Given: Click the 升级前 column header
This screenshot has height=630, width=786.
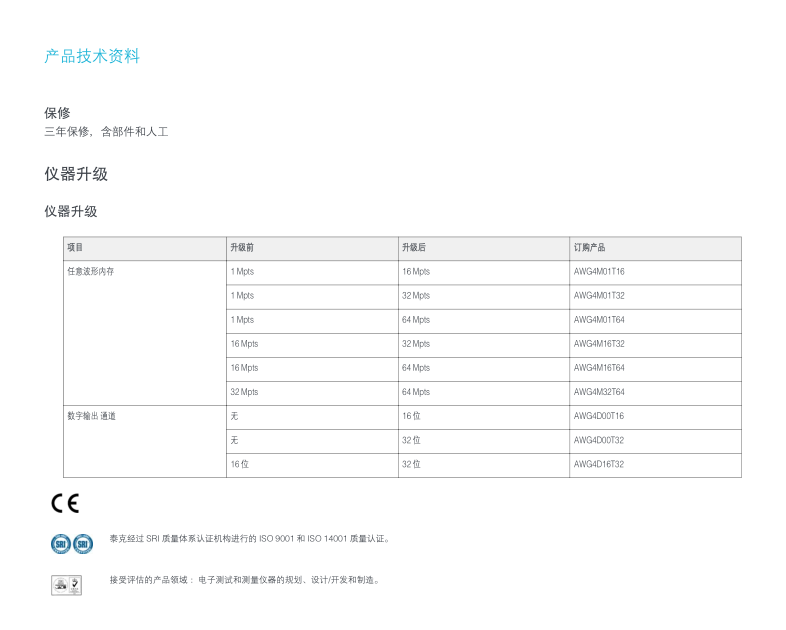Looking at the screenshot, I should pos(241,248).
